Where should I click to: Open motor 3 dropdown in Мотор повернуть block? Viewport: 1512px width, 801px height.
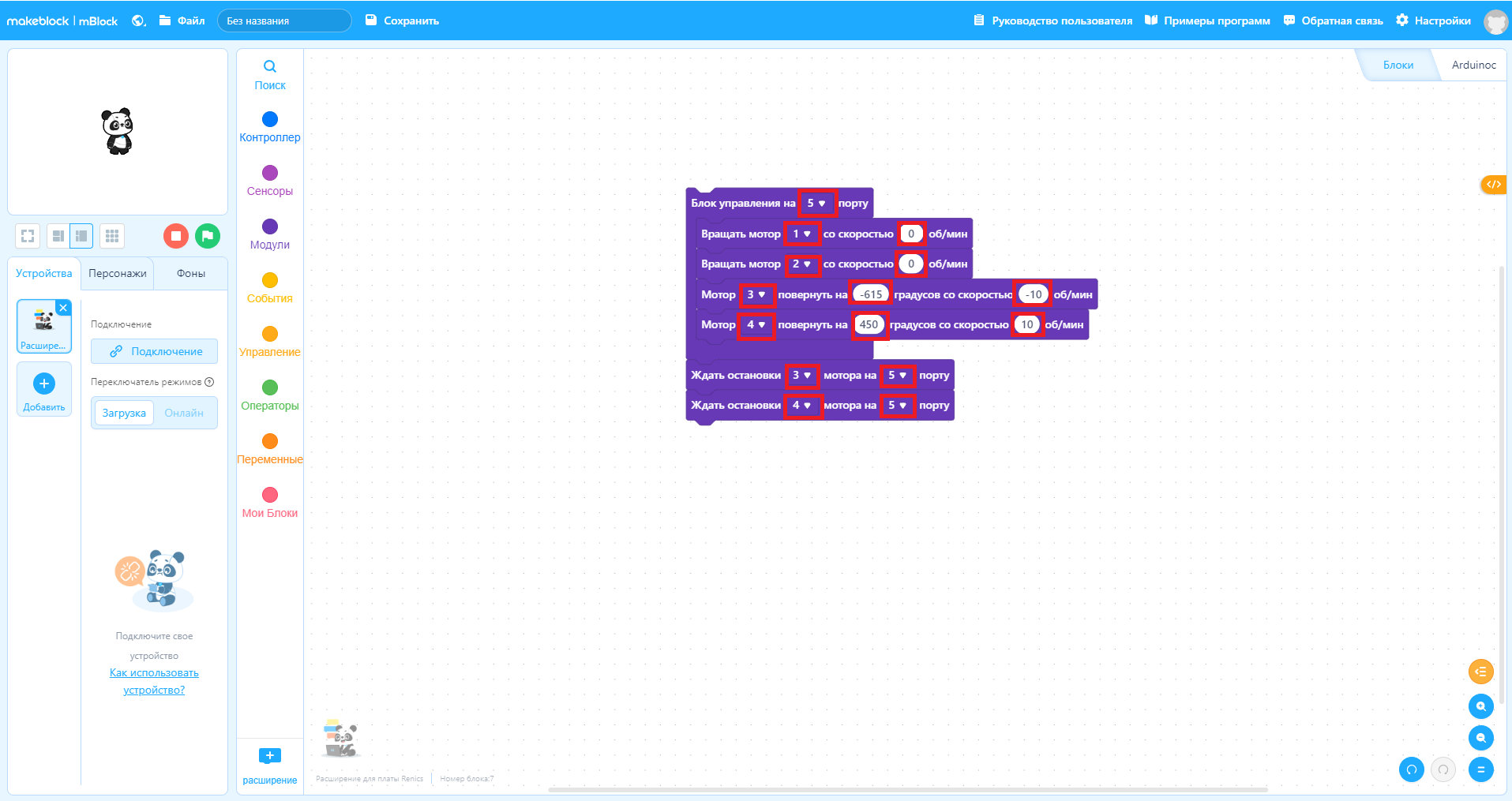[x=756, y=294]
